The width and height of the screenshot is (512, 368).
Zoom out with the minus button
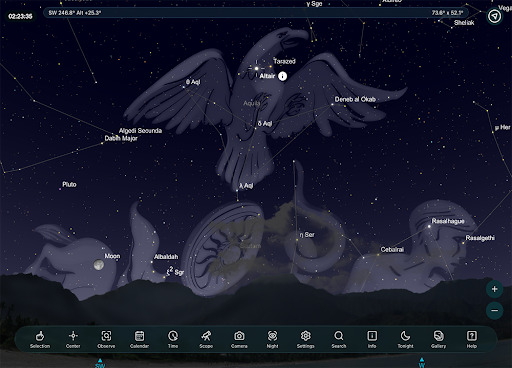[x=494, y=311]
